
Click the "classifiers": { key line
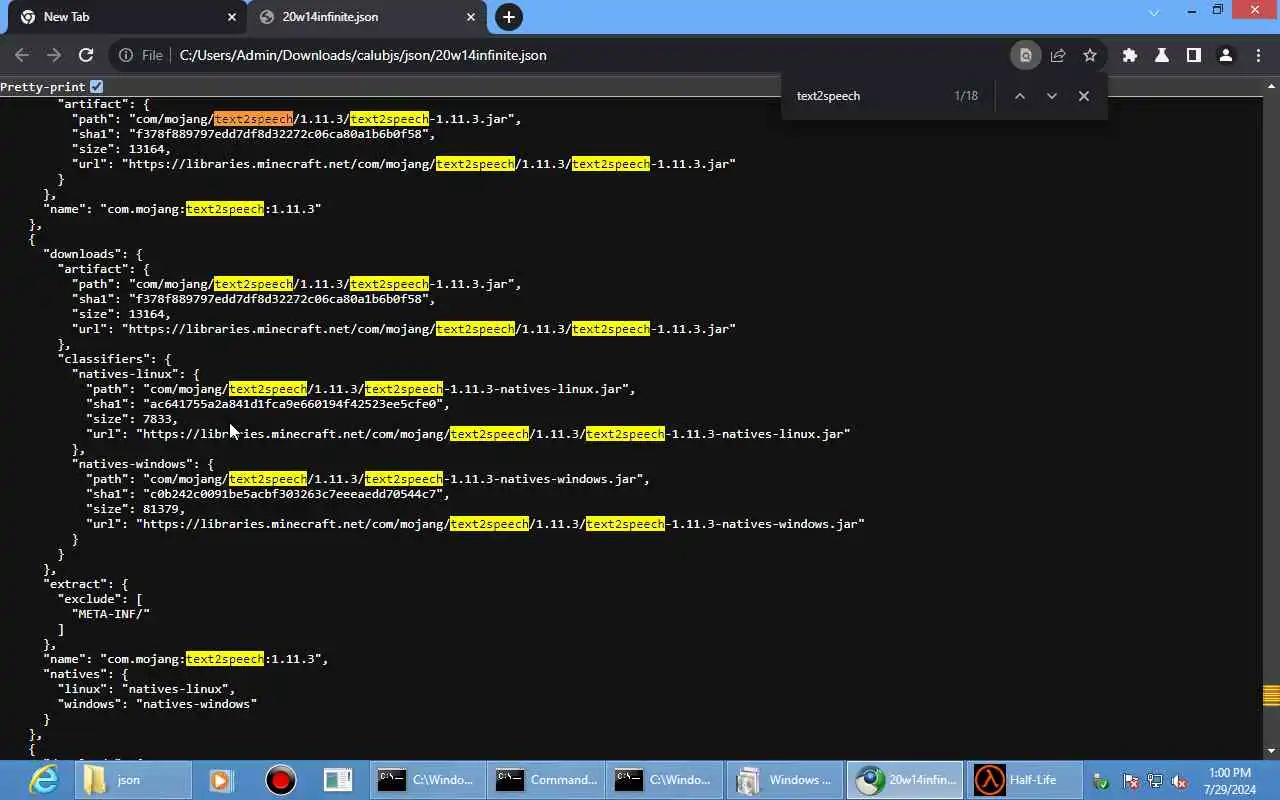pos(114,359)
